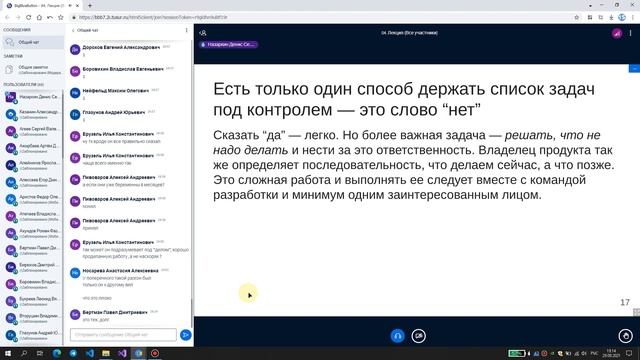Select user Ахундов Роман in users list

pos(33,233)
